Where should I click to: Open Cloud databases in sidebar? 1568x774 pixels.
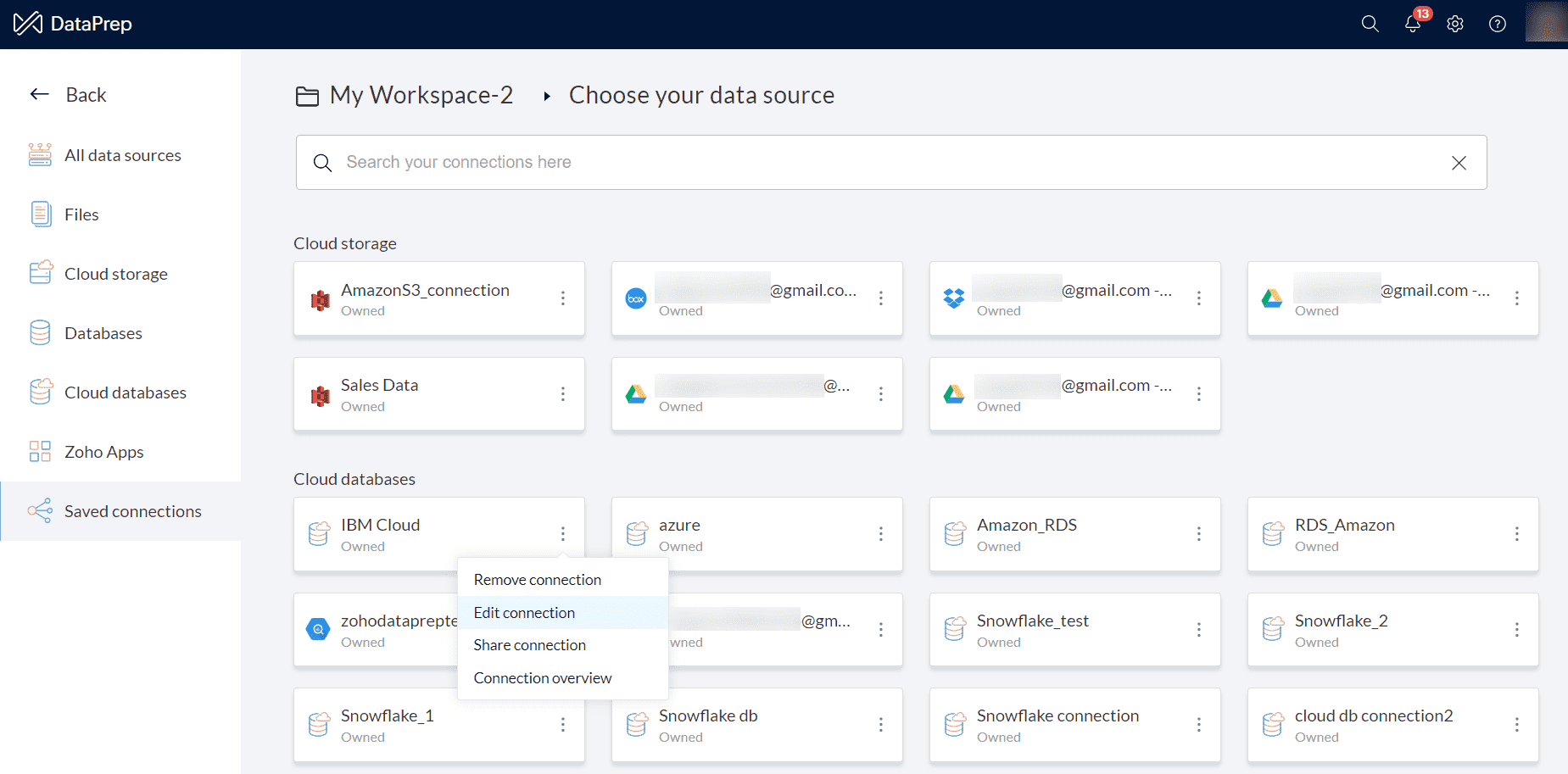[x=125, y=393]
